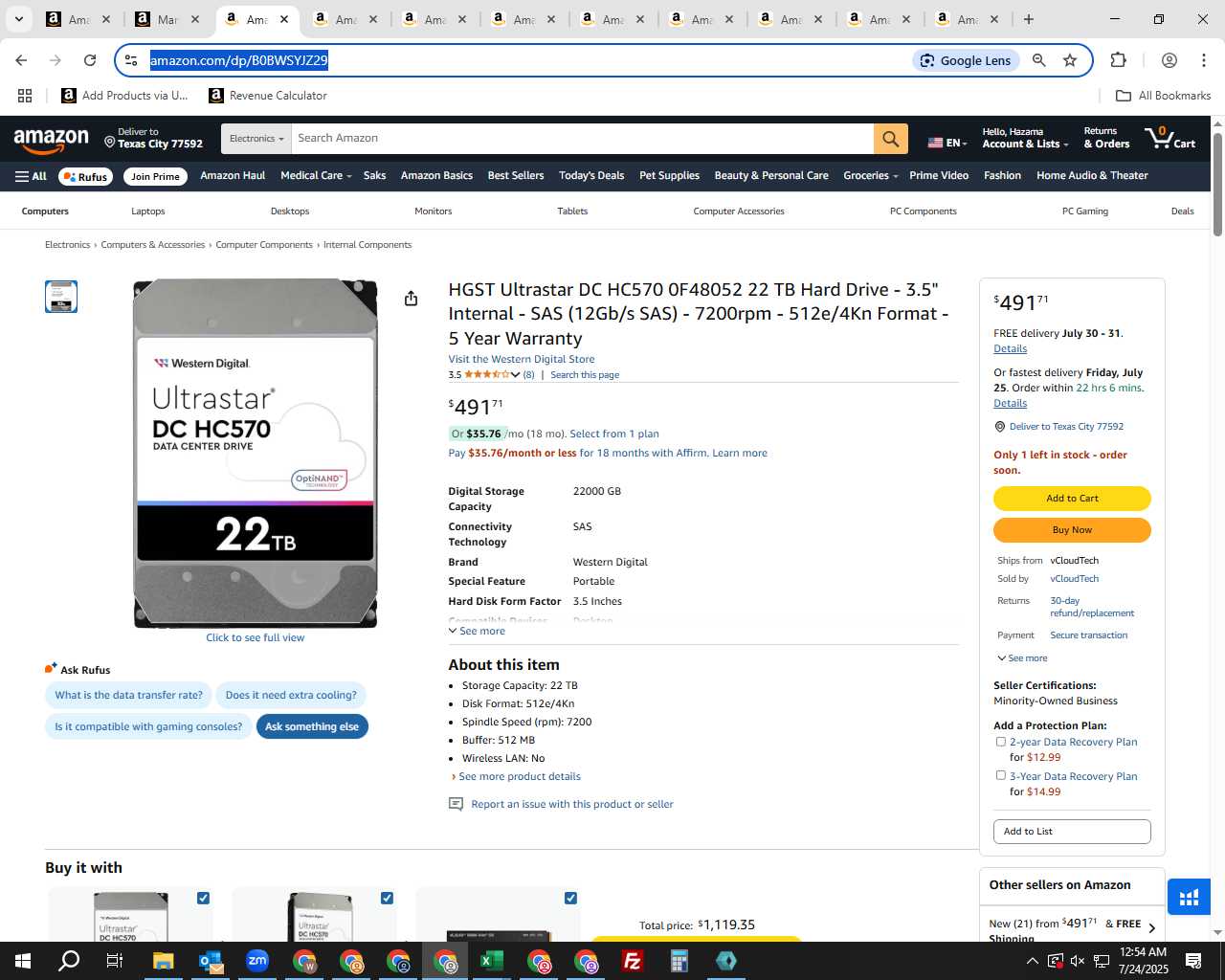1225x980 pixels.
Task: Select the Monitors category tab
Action: tap(433, 212)
